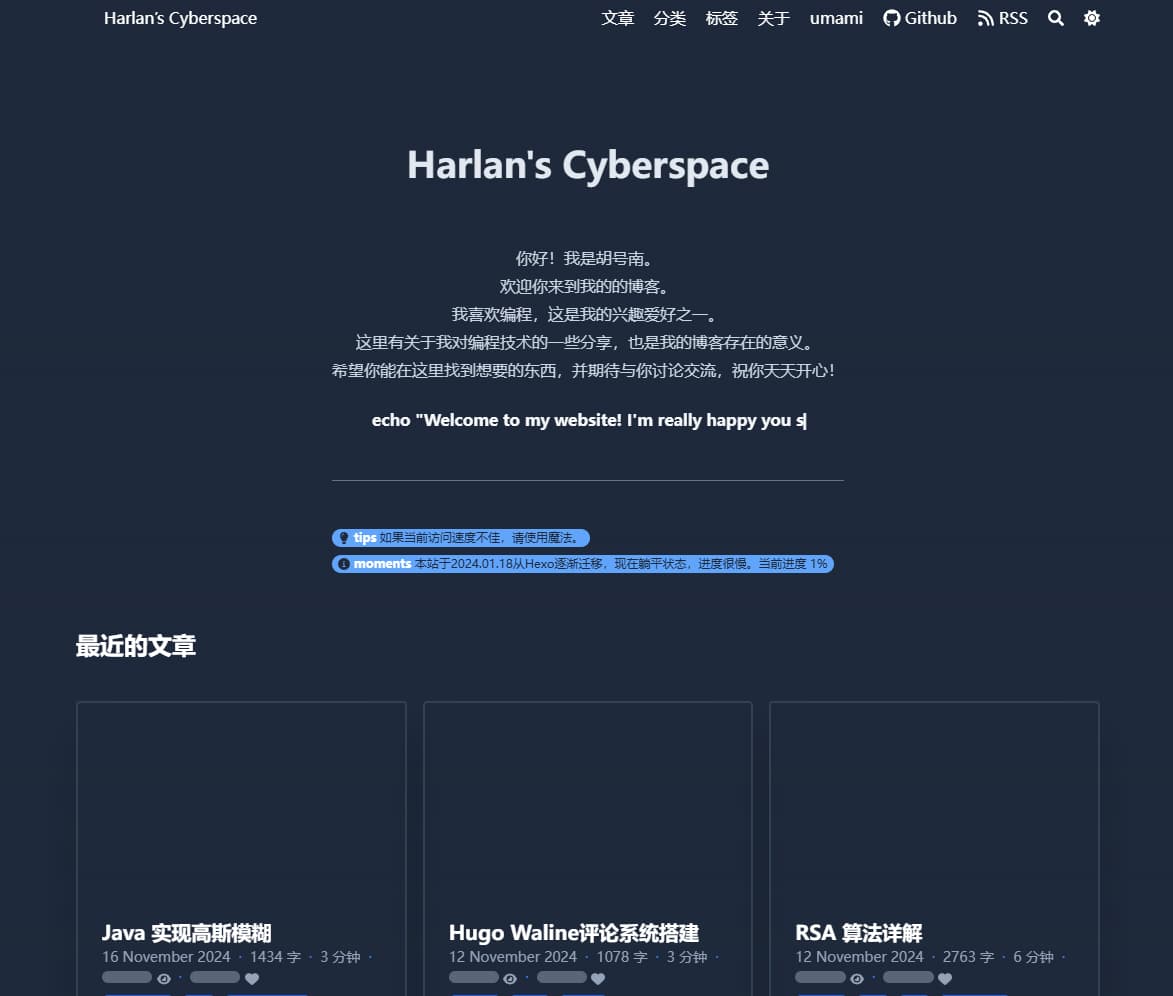This screenshot has height=996, width=1173.
Task: Open the site search magnifier icon
Action: 1055,18
